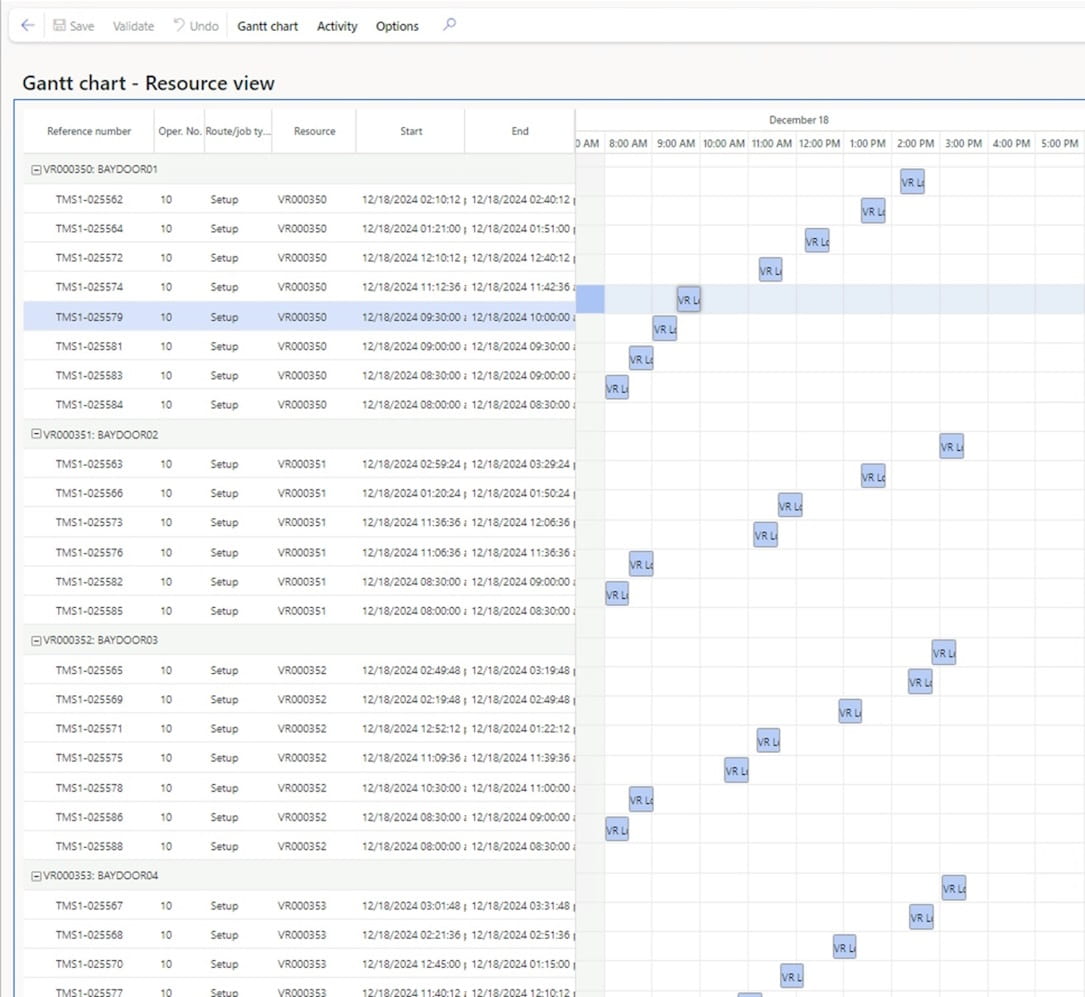1085x997 pixels.
Task: Click the Resource column header
Action: (314, 131)
